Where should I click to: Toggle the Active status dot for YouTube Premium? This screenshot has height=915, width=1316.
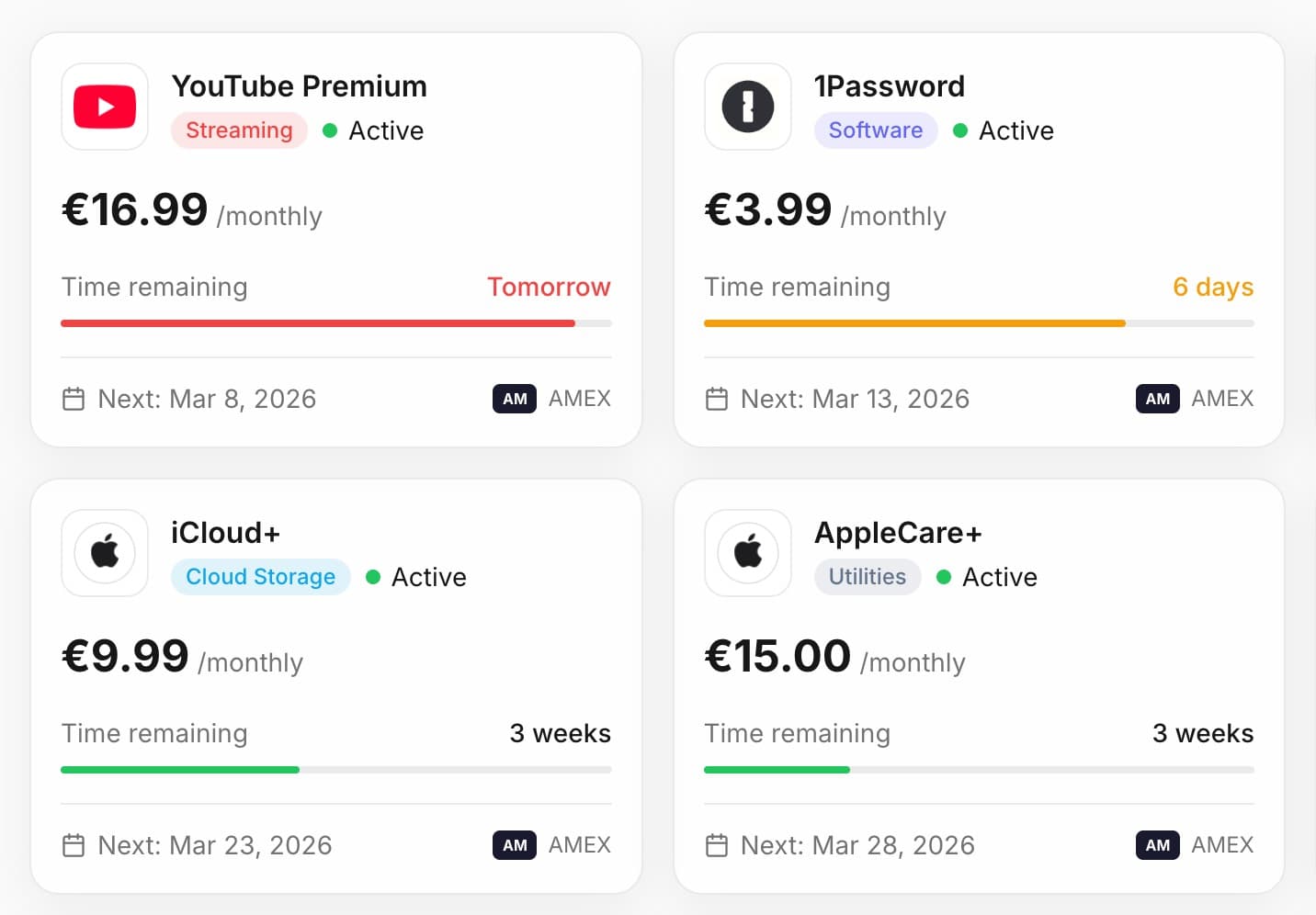(330, 130)
